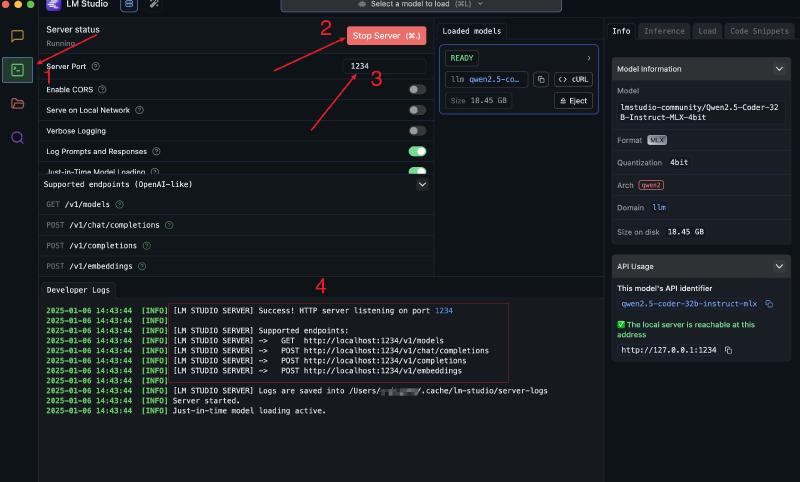Viewport: 800px width, 482px height.
Task: Click the Size 18.45 GB label in model card
Action: pos(478,101)
